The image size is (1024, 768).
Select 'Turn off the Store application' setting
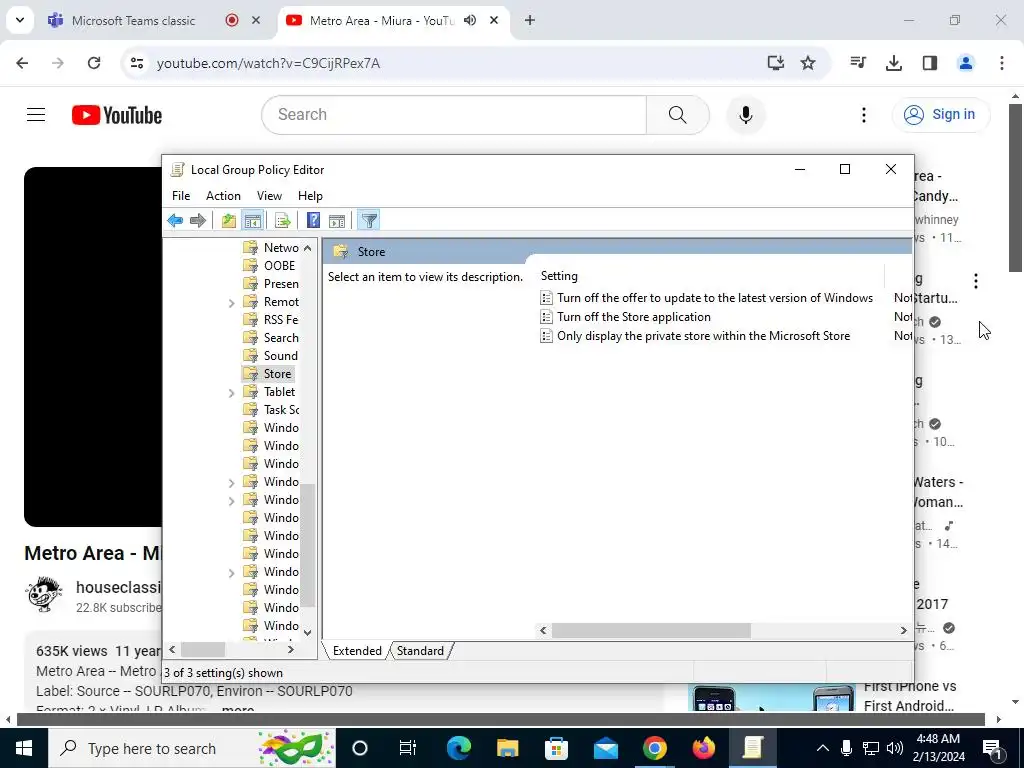click(633, 317)
